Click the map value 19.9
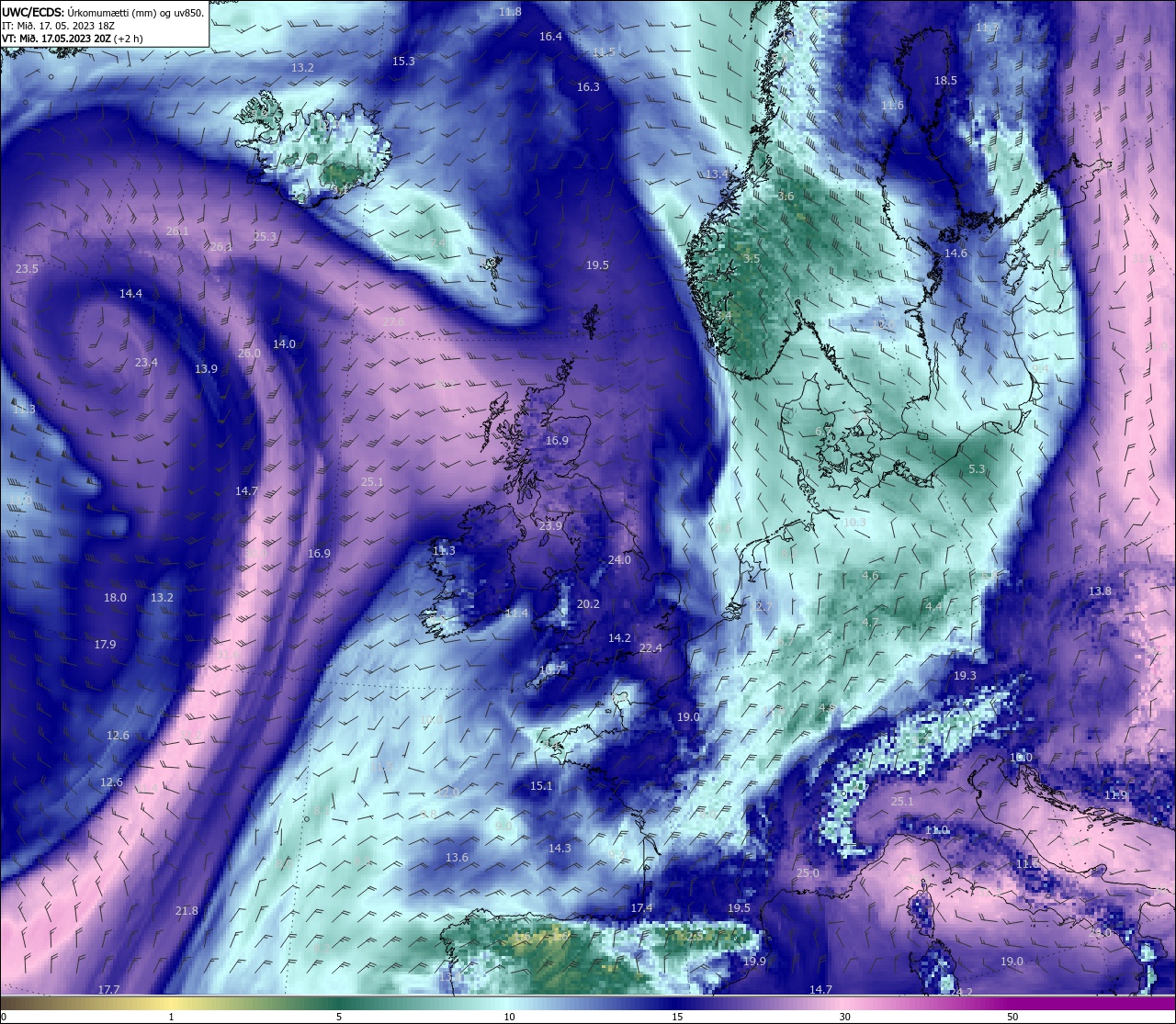The image size is (1176, 1024). click(754, 962)
